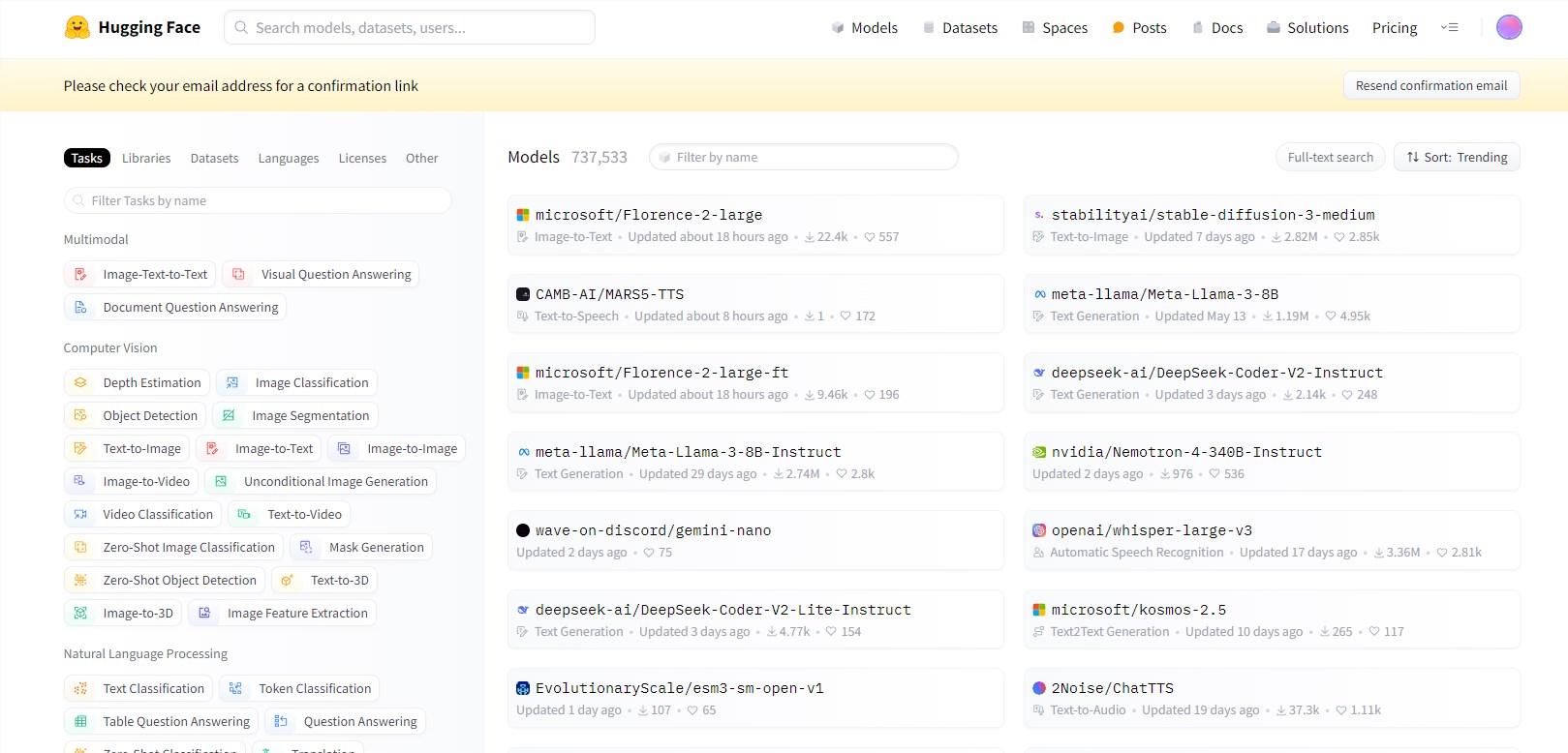Pick the Text-to-Video task icon
This screenshot has width=1568, height=753.
pos(245,515)
